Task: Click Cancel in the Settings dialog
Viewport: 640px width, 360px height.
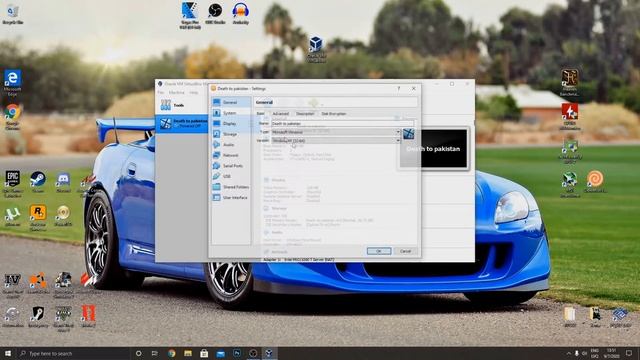Action: [405, 251]
